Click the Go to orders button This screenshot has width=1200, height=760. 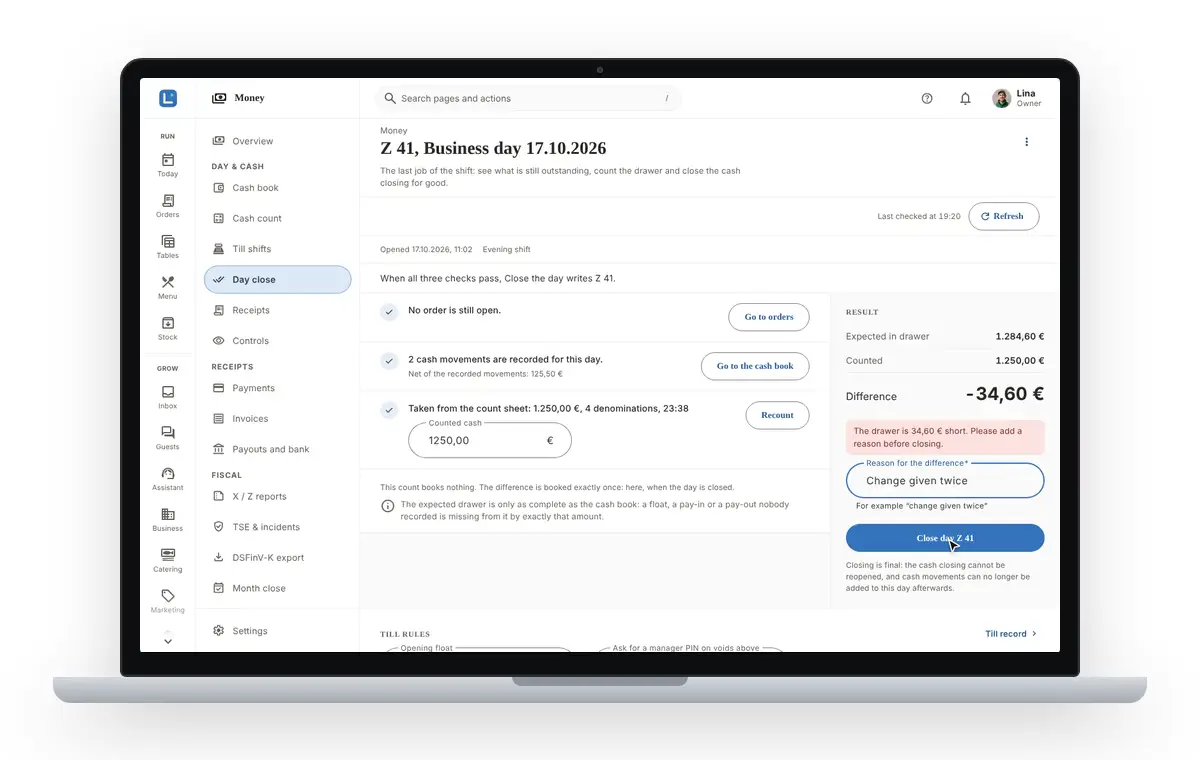pyautogui.click(x=769, y=317)
